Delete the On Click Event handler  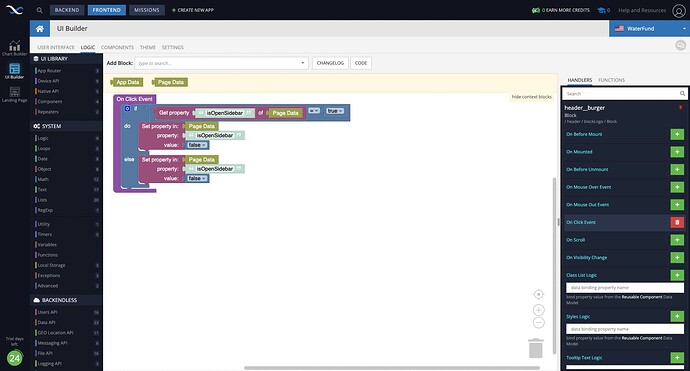677,222
